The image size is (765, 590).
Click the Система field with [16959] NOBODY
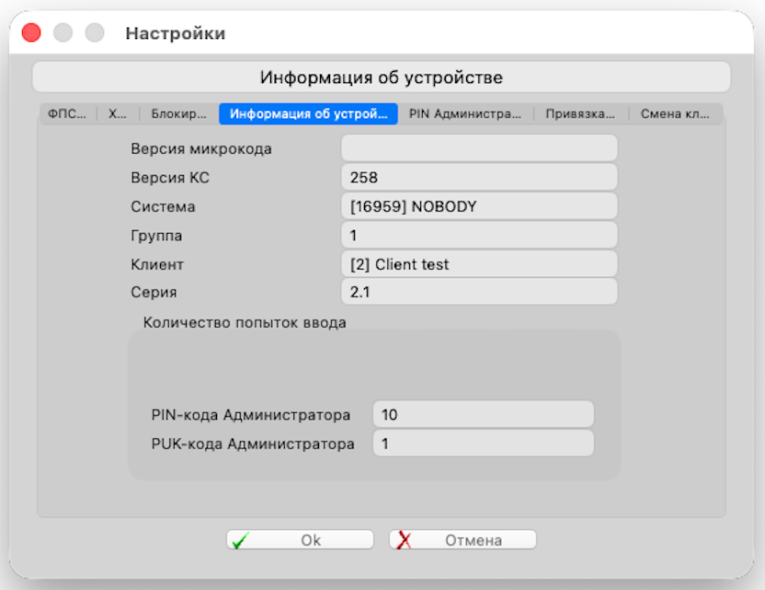click(479, 206)
